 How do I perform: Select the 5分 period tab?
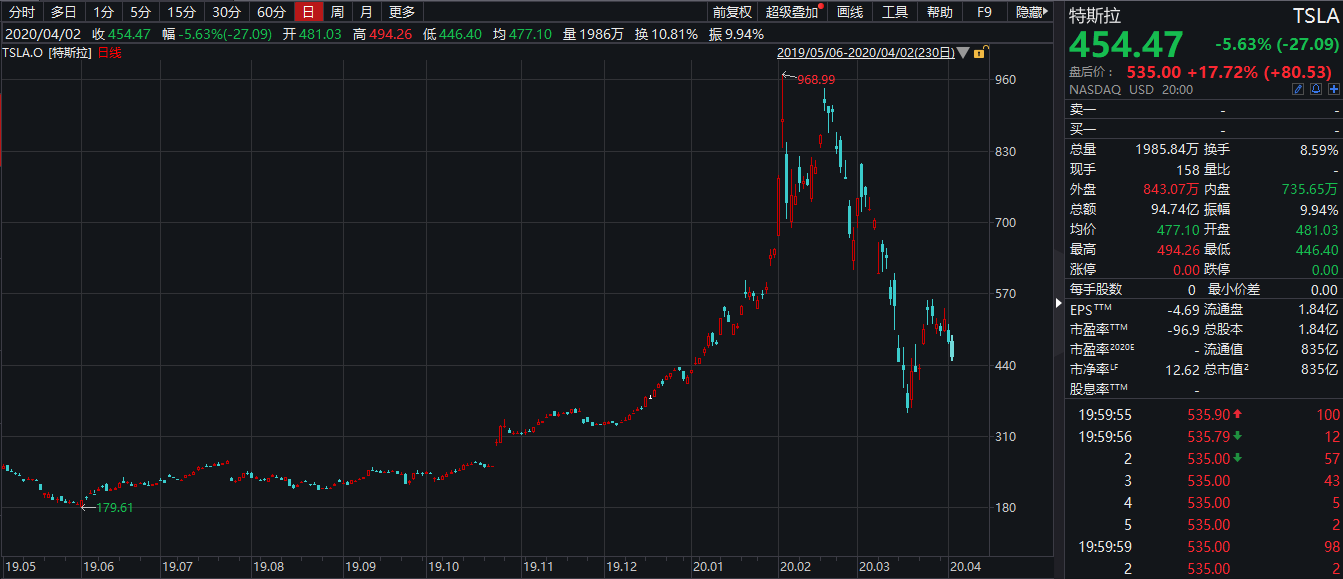coord(141,12)
